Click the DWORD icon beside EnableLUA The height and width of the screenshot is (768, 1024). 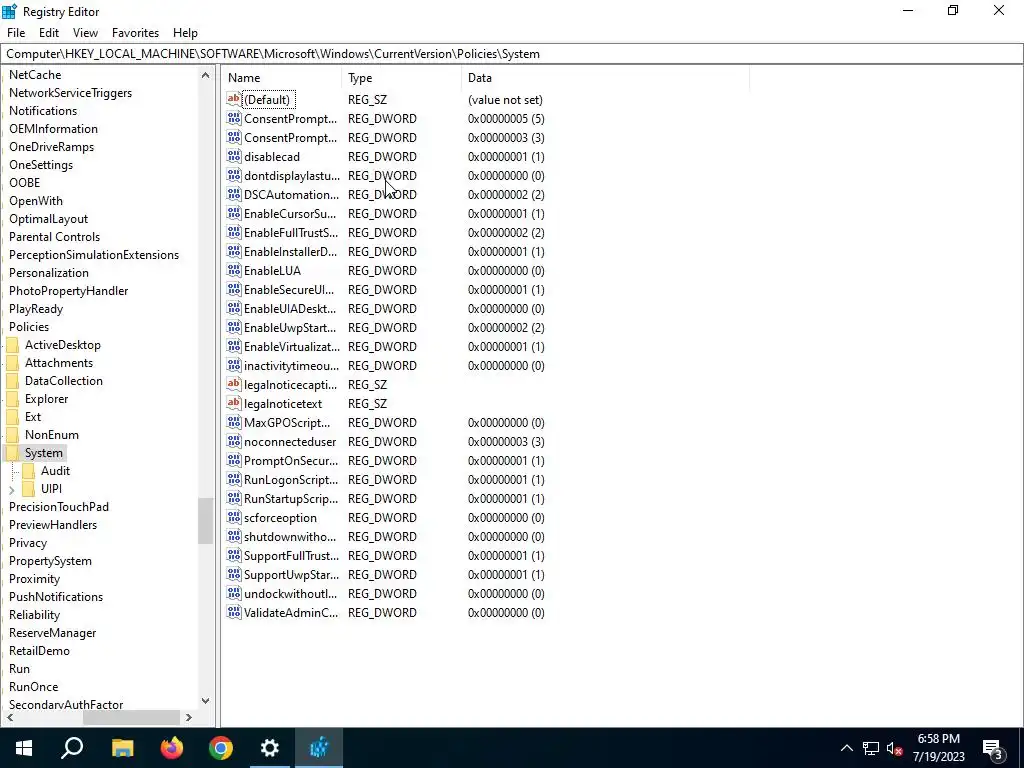(x=234, y=270)
